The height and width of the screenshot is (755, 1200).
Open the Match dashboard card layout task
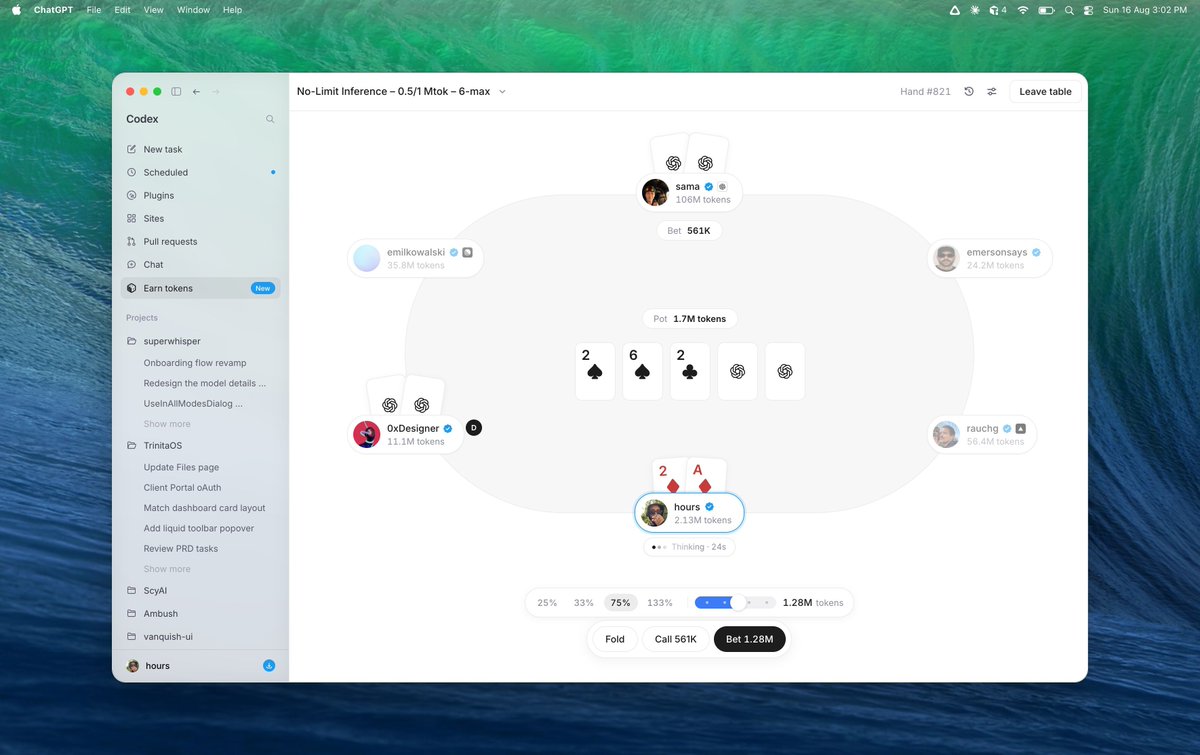204,508
